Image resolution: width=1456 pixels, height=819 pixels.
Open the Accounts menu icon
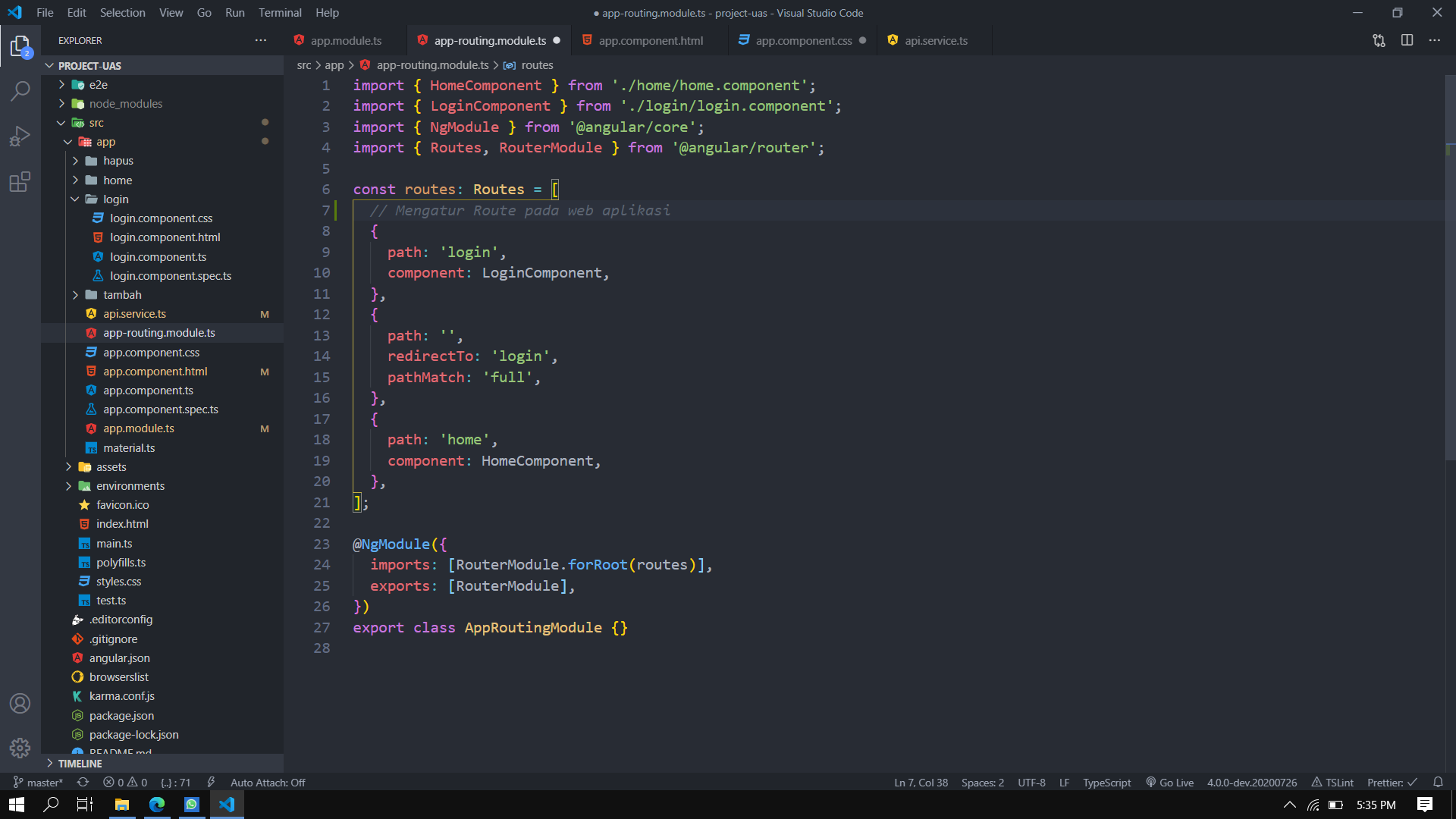point(20,703)
